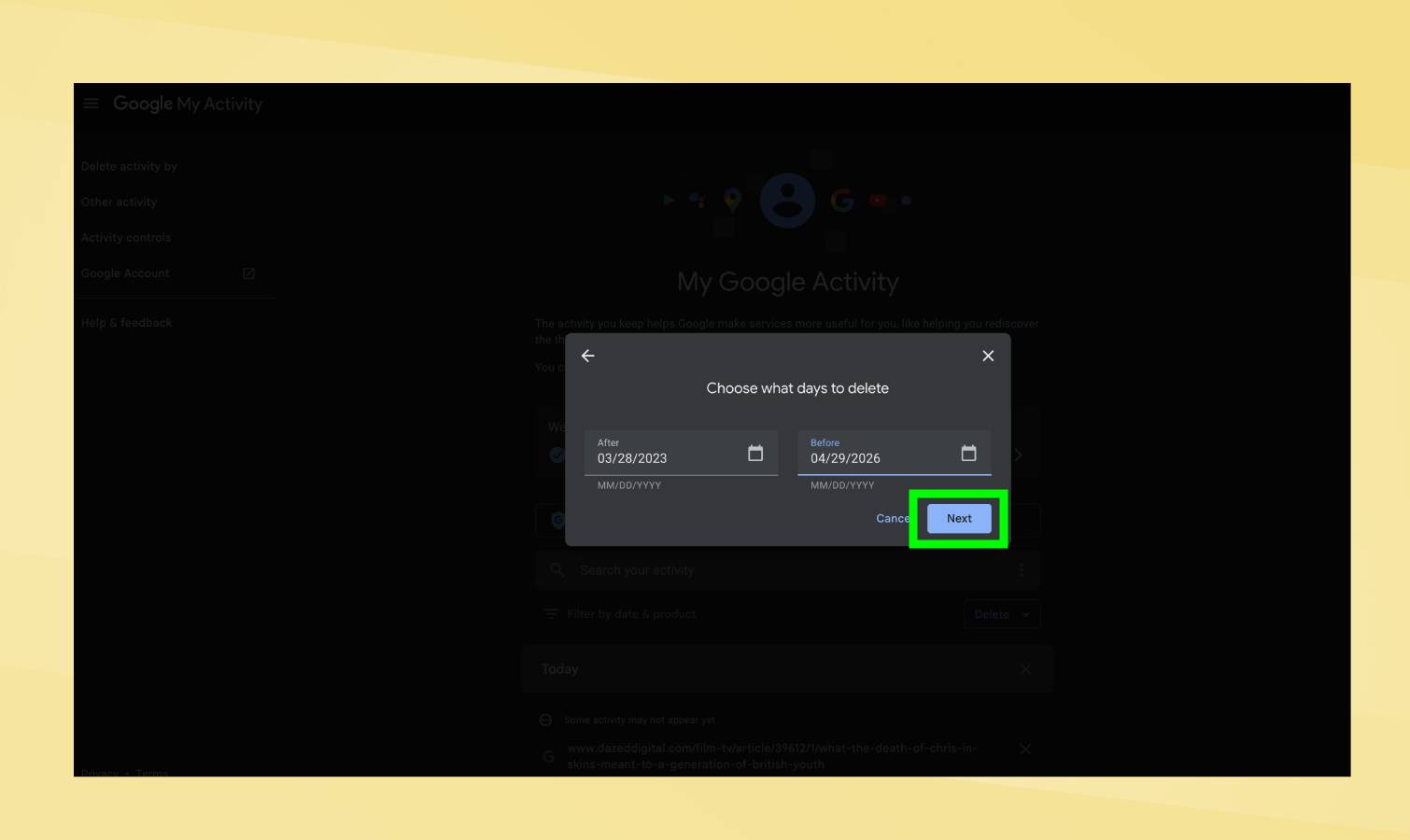
Task: Delete Today's activity with its X icon
Action: point(1025,669)
